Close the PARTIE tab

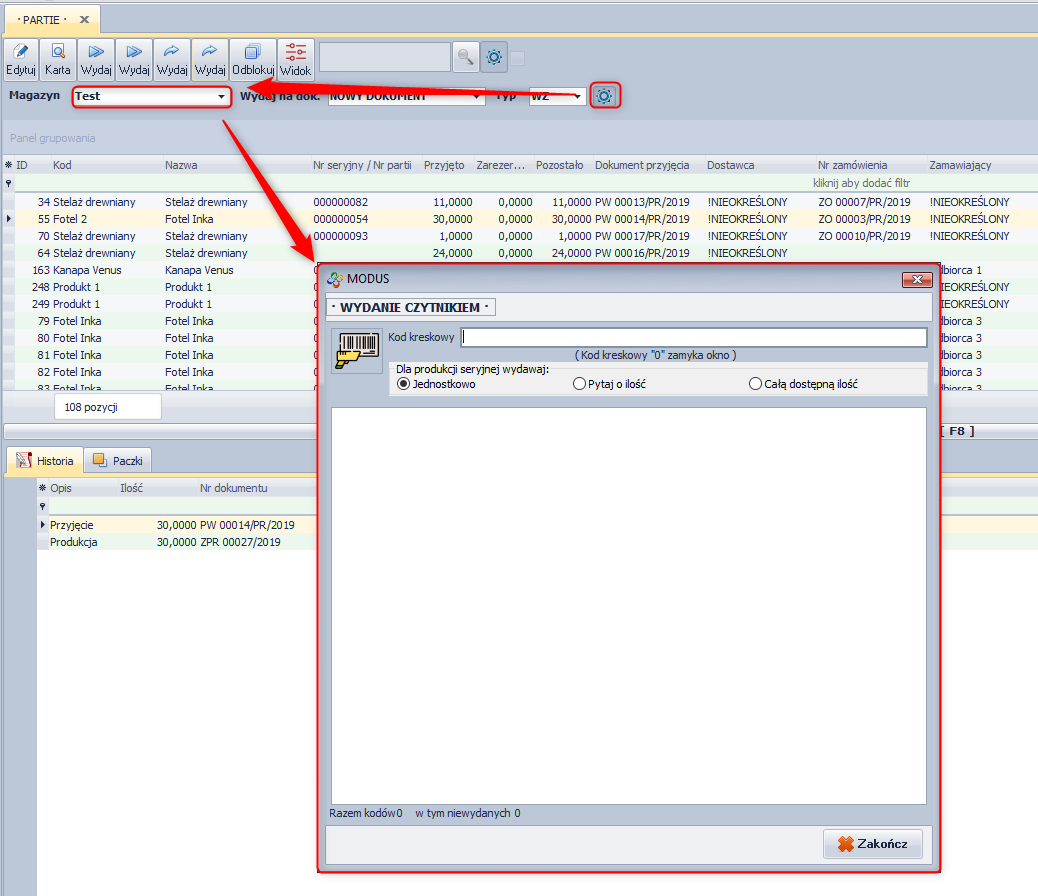pyautogui.click(x=84, y=19)
